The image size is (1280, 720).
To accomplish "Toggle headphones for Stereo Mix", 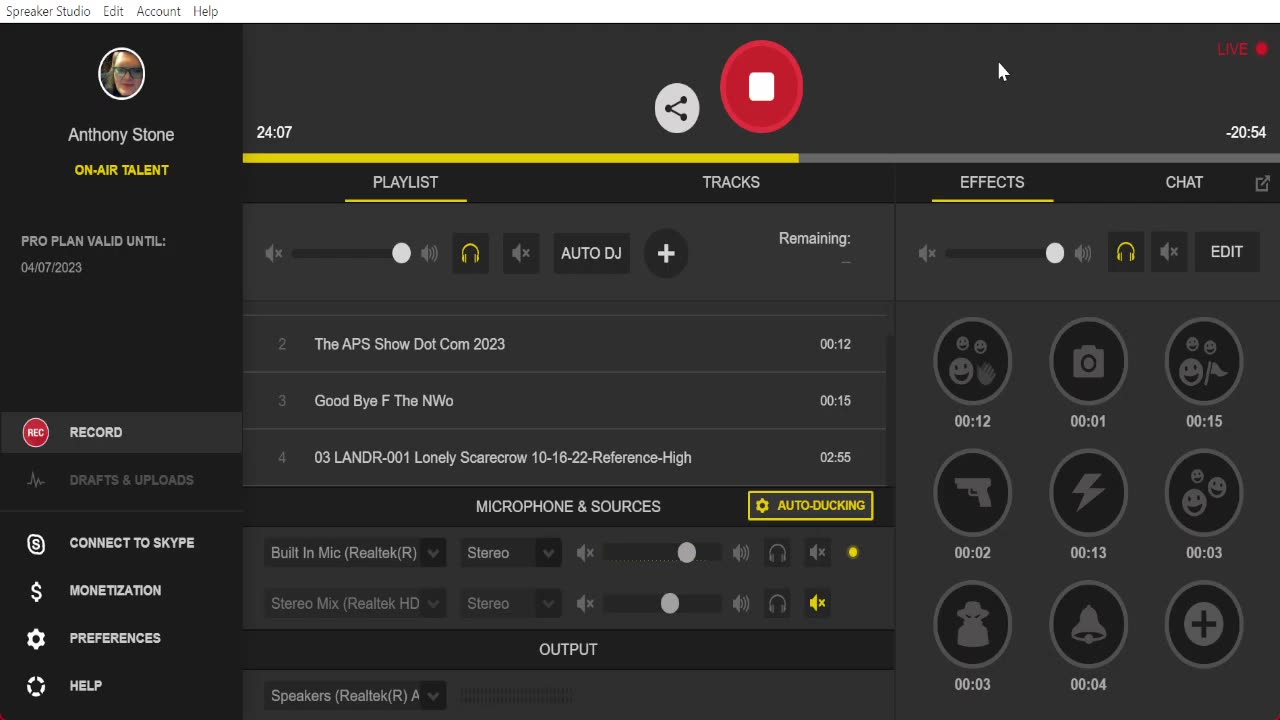I will pyautogui.click(x=777, y=604).
